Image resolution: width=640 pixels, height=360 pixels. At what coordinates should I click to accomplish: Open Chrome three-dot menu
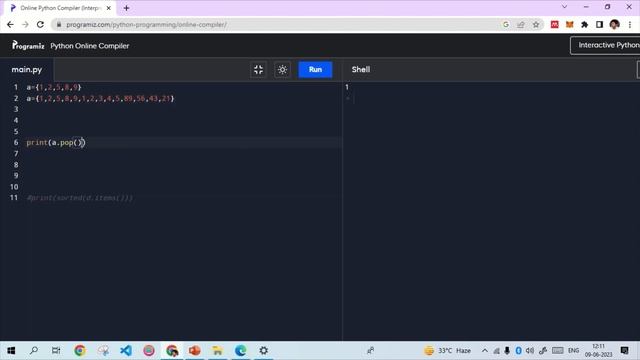[x=630, y=24]
